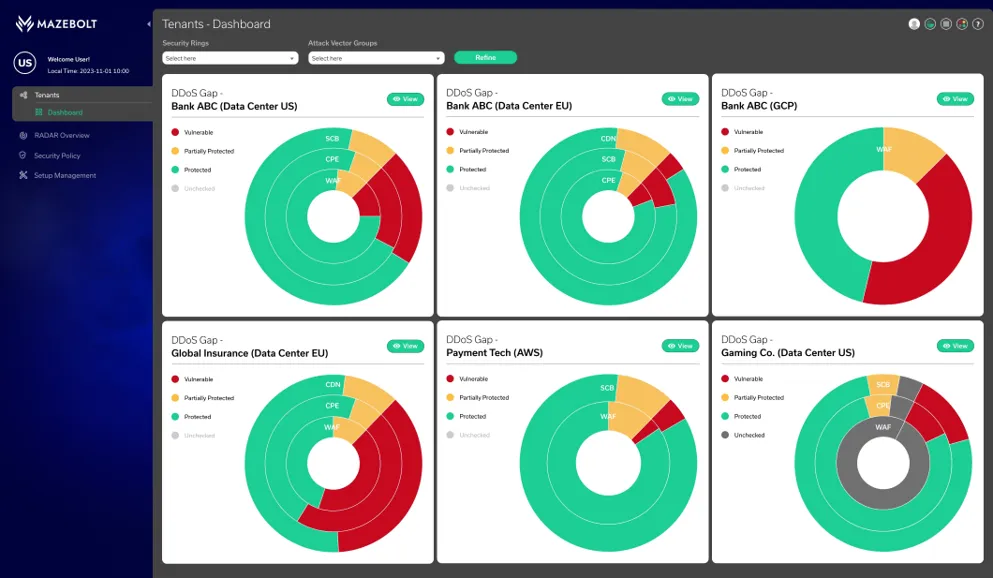Click the "Bank ABC (Data Center US)" card title

[x=234, y=106]
